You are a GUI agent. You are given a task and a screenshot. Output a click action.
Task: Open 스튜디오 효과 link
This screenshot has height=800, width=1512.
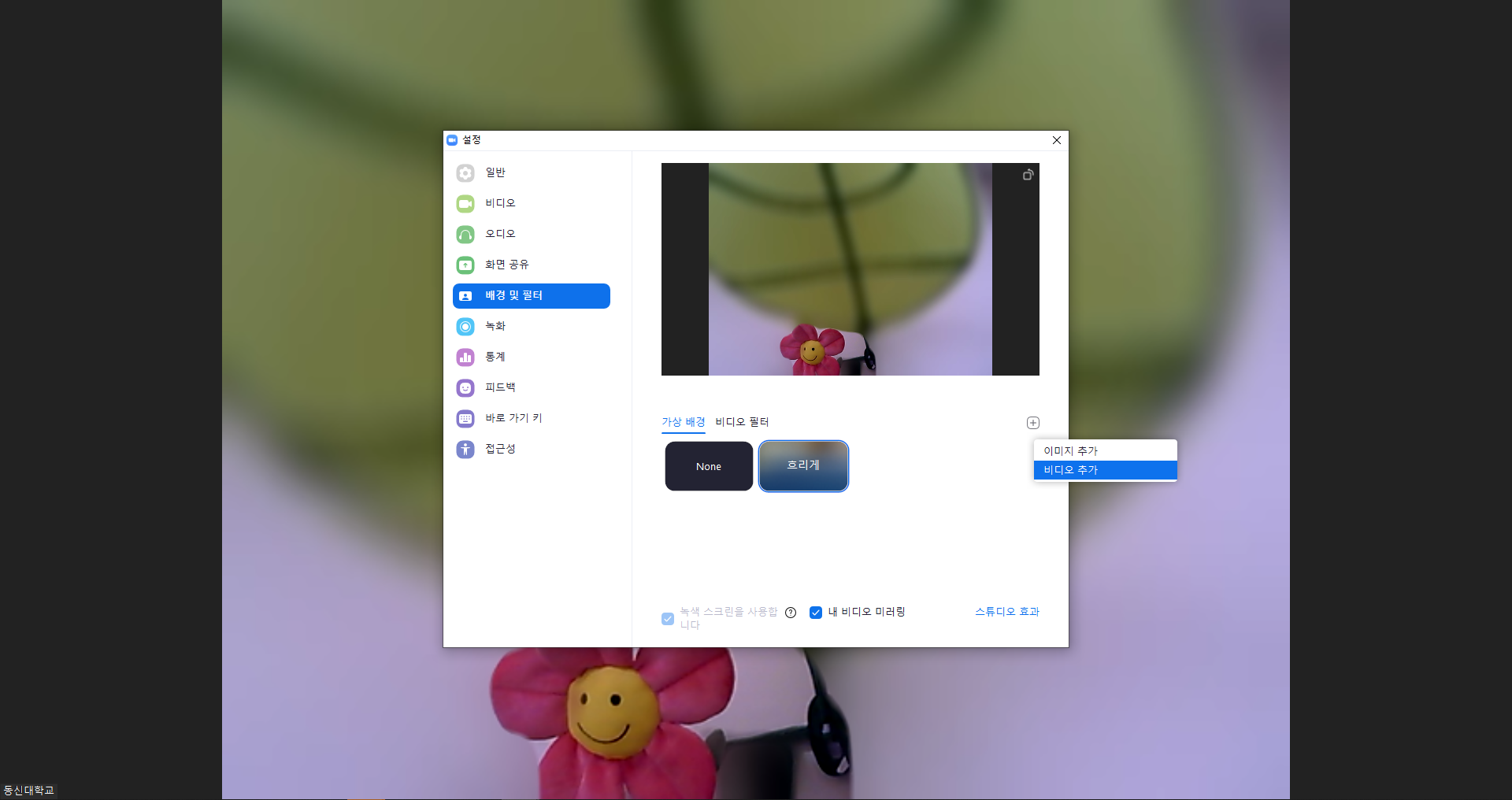1007,612
